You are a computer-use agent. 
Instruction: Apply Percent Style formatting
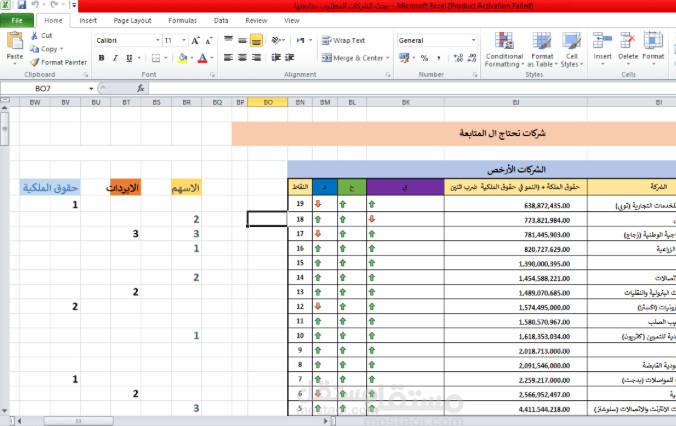pyautogui.click(x=424, y=58)
